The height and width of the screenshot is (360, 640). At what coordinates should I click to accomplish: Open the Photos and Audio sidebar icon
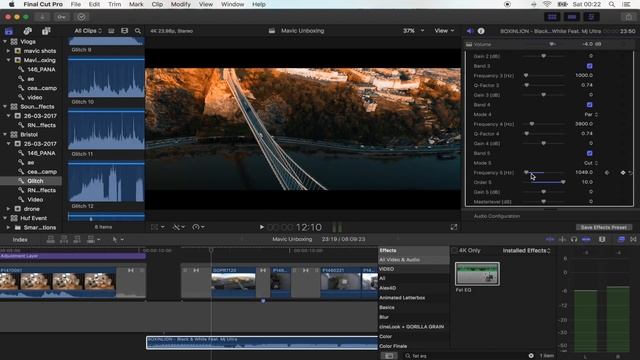point(27,31)
